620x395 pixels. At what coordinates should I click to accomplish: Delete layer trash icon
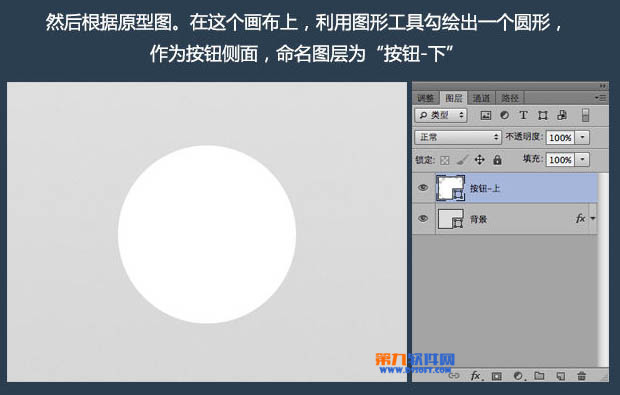[x=581, y=376]
